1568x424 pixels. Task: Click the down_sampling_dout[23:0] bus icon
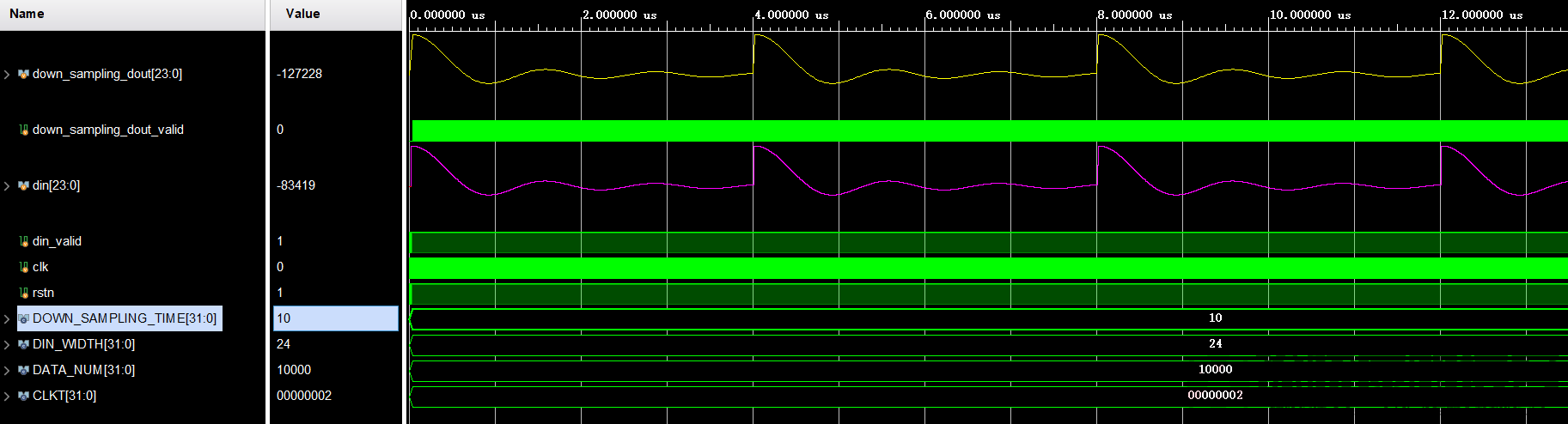coord(23,75)
